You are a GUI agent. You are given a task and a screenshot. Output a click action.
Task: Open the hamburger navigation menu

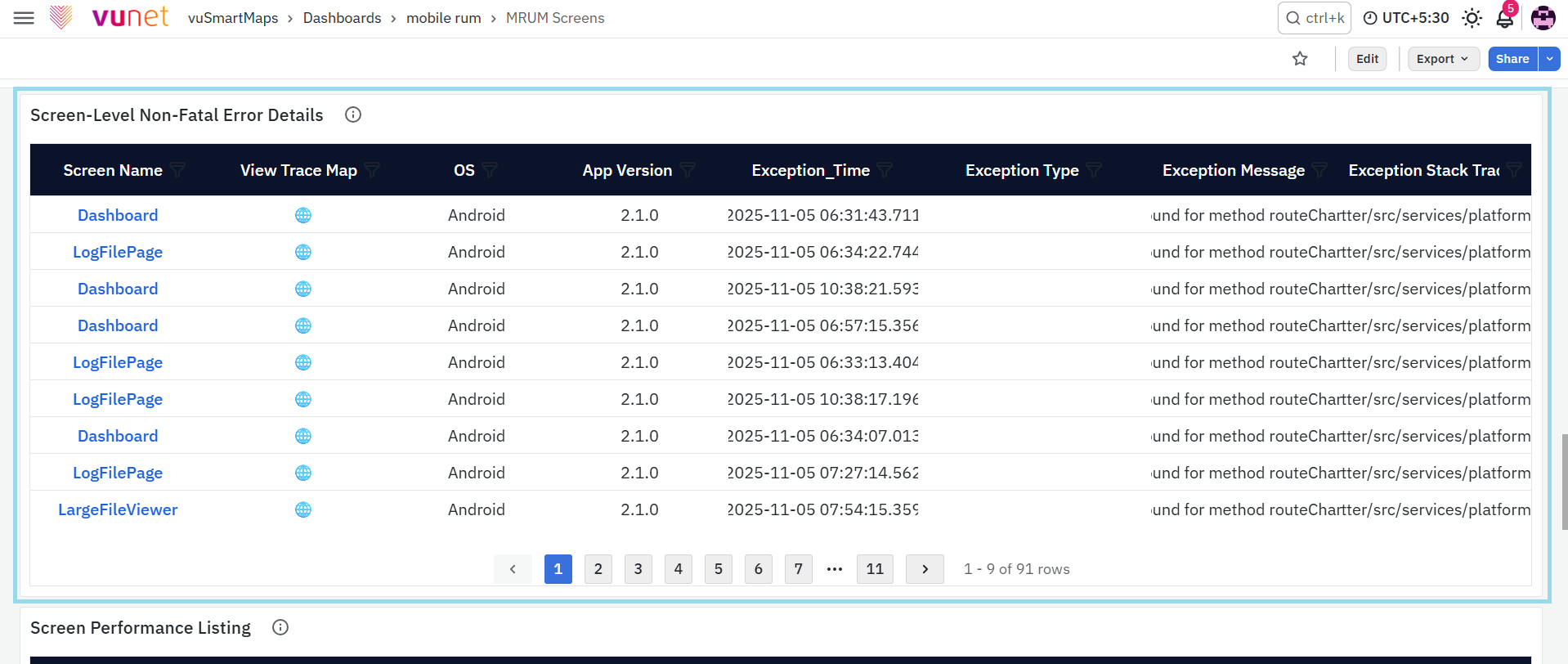coord(24,18)
